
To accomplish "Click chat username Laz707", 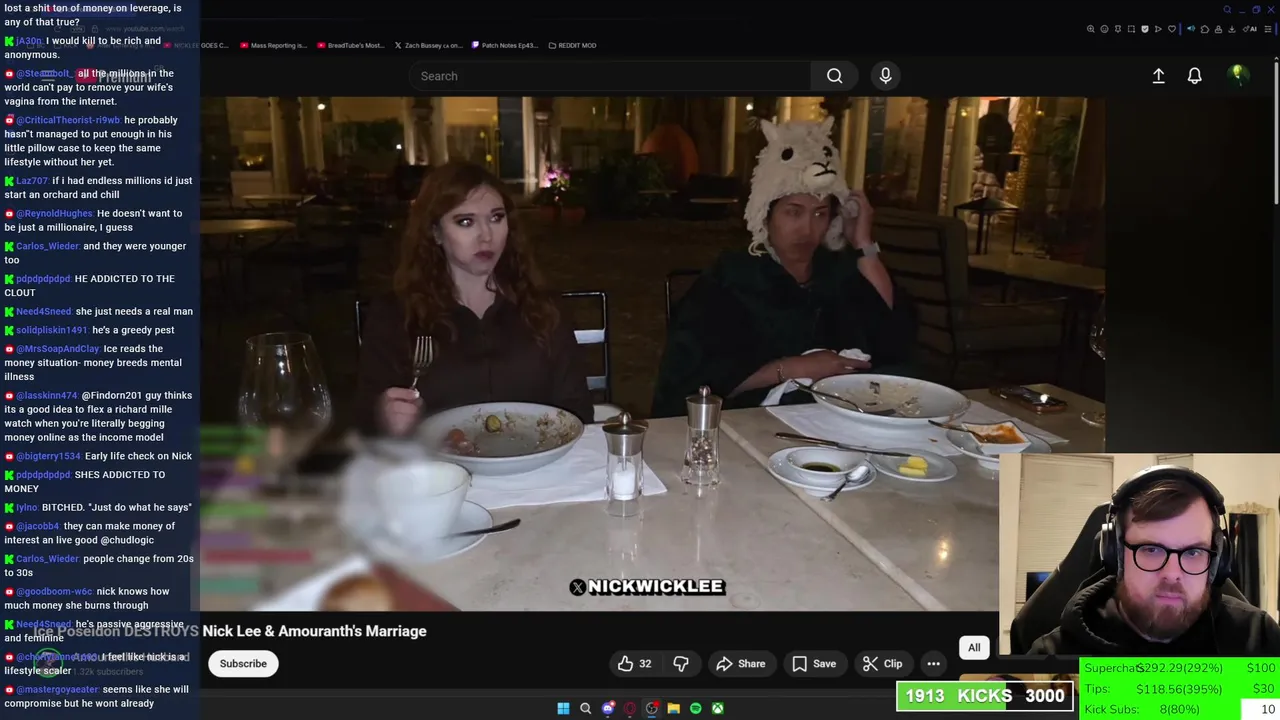I will tap(32, 181).
